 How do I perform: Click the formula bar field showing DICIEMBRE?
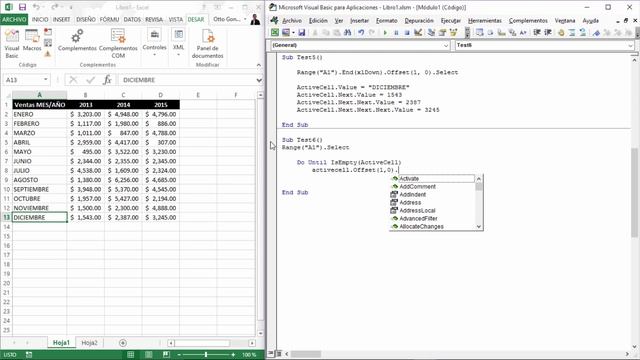[x=186, y=80]
